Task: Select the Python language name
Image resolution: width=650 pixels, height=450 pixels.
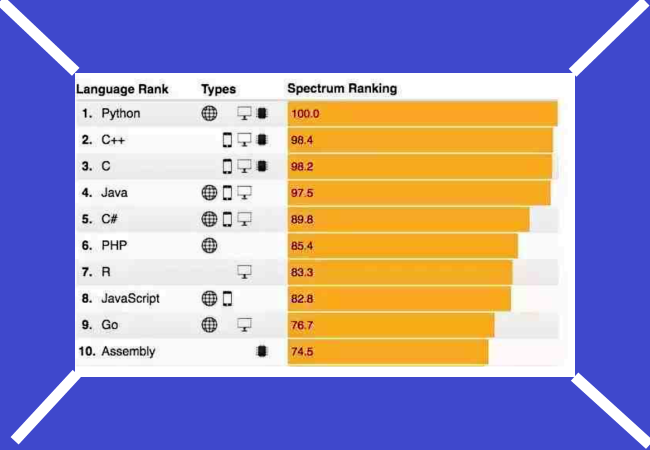Action: point(121,113)
